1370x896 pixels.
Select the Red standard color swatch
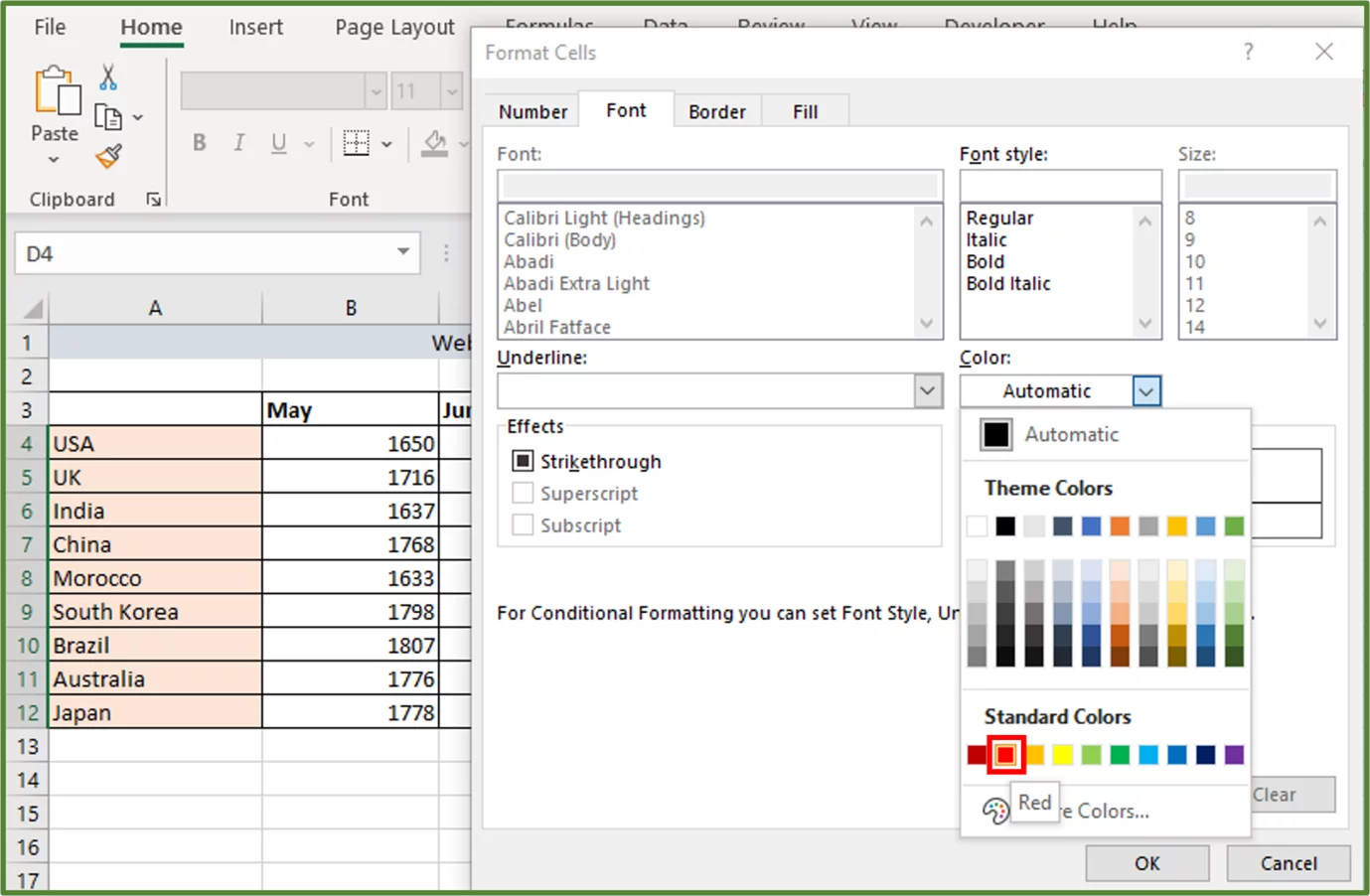pos(1005,754)
